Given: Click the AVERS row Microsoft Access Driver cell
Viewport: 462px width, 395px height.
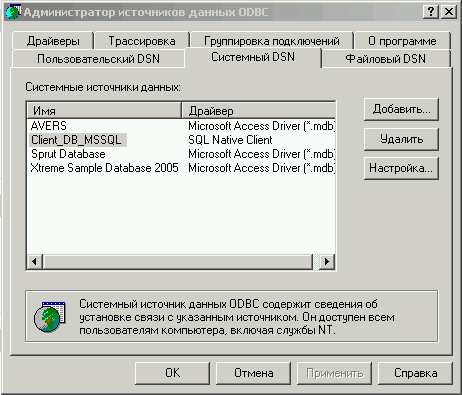Looking at the screenshot, I should [x=262, y=126].
